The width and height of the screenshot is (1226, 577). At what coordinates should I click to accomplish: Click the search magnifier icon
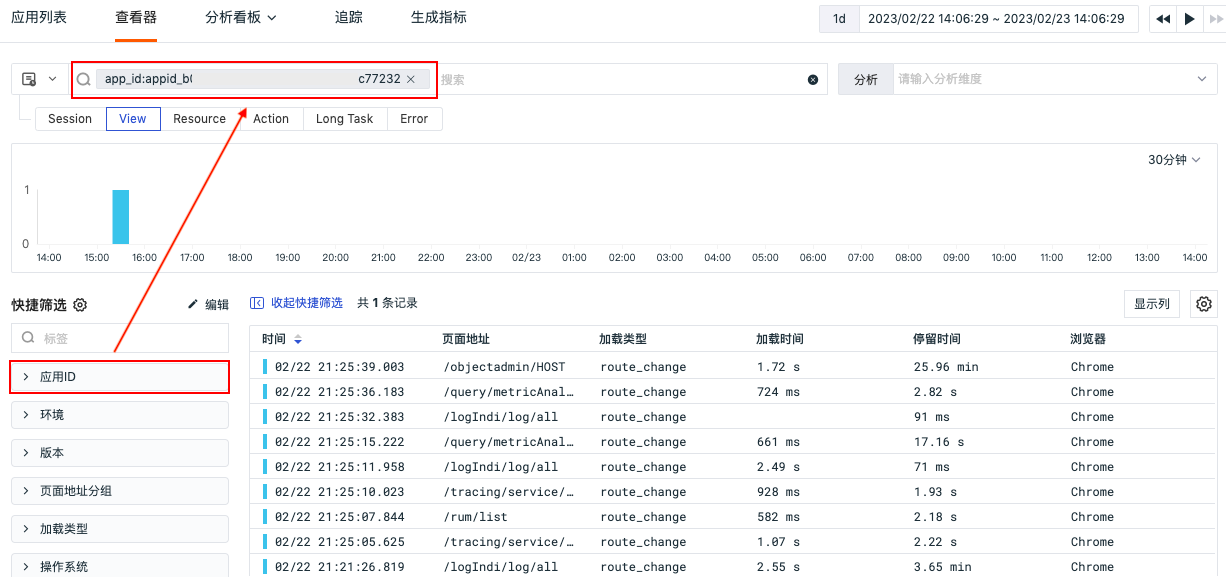tap(84, 79)
